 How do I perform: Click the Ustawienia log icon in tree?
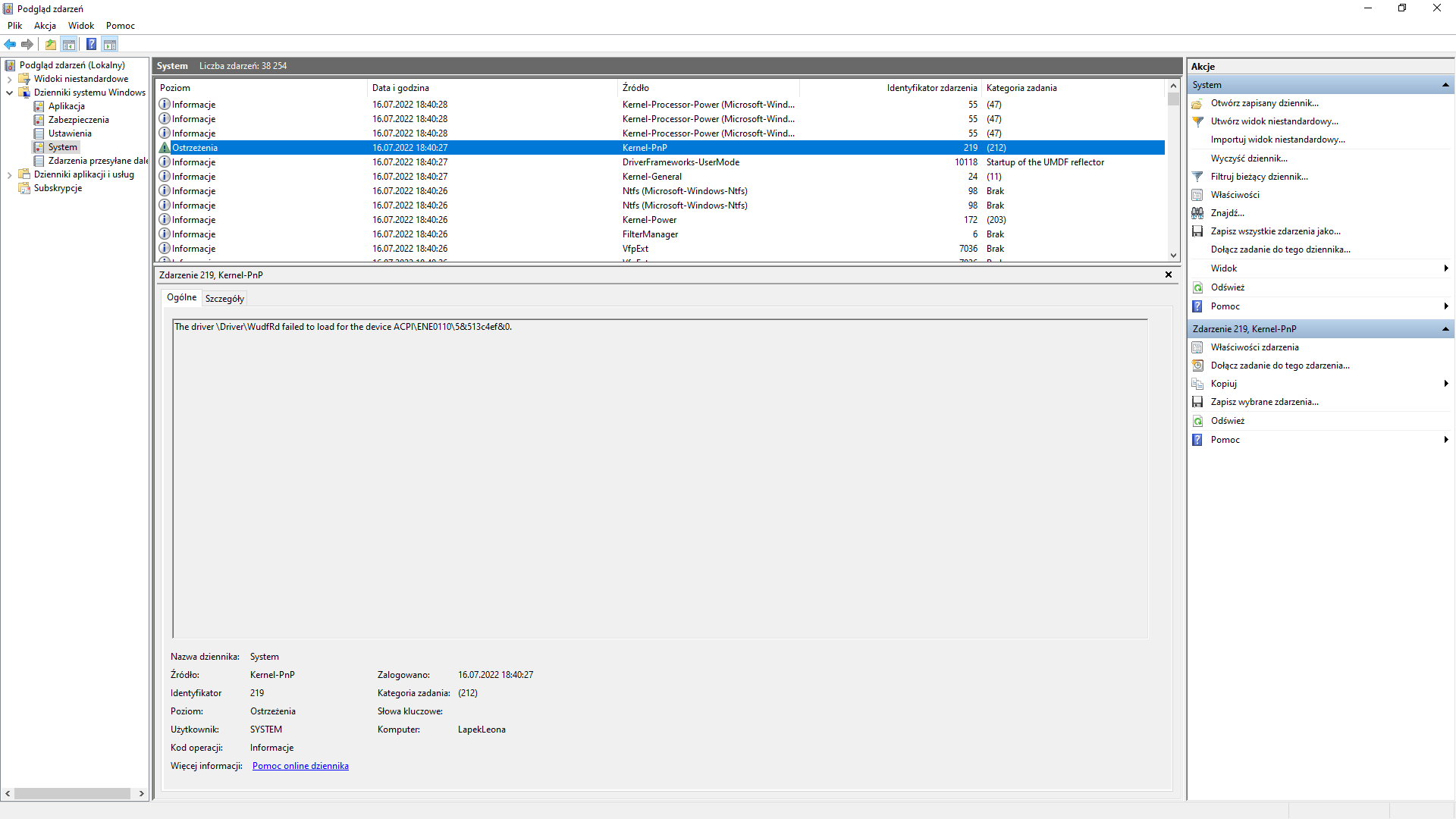39,133
